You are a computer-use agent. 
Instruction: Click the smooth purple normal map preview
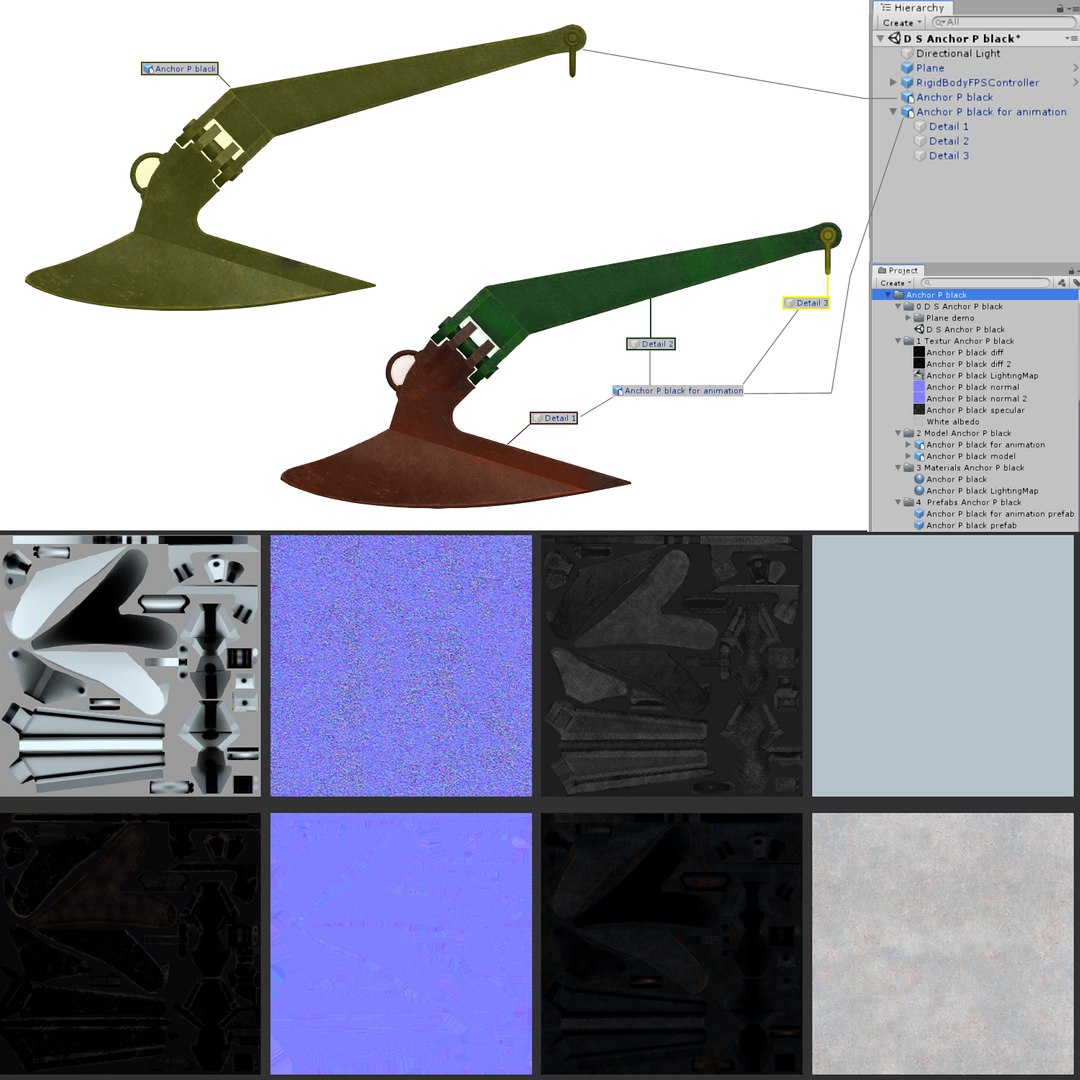pyautogui.click(x=401, y=944)
